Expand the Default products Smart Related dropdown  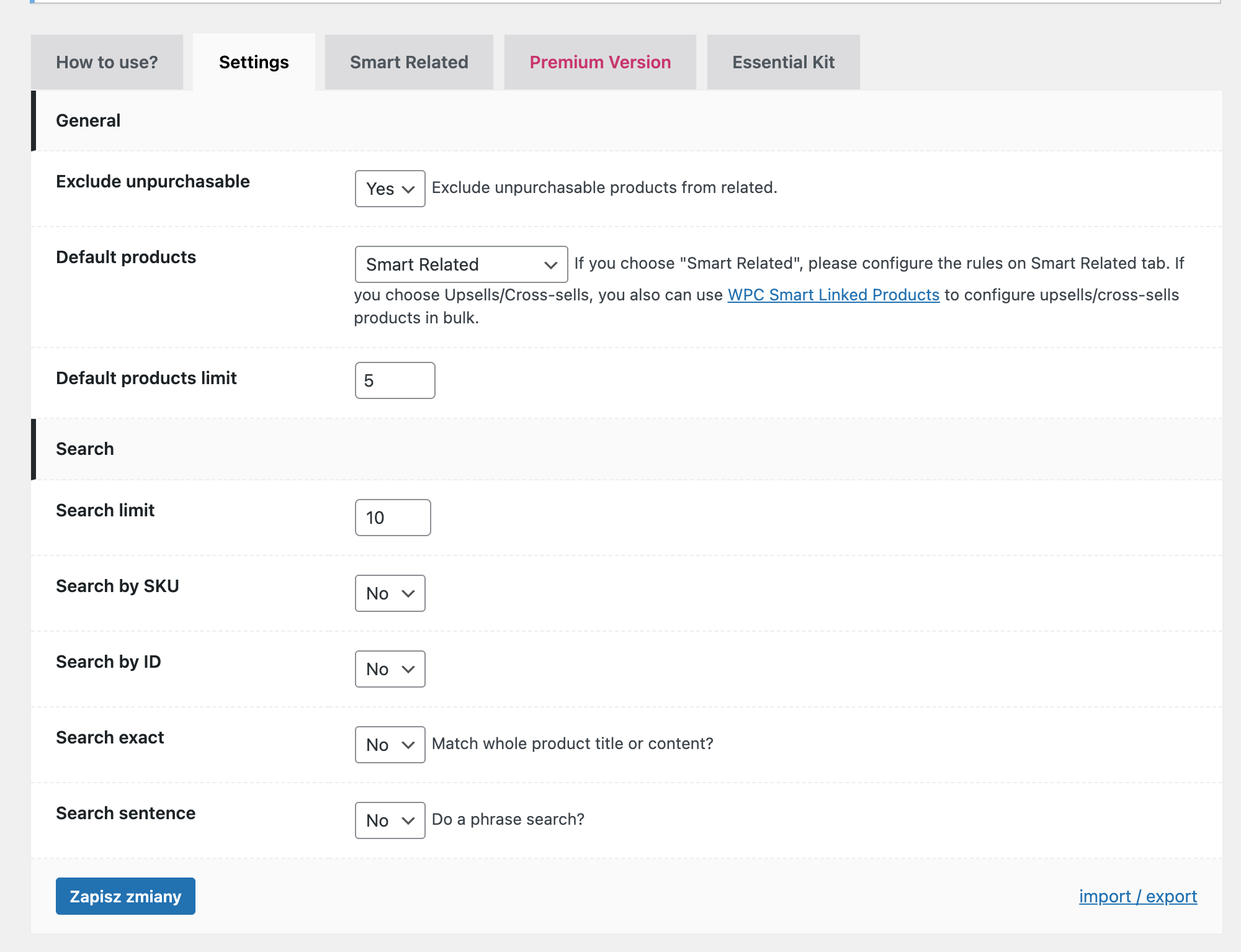coord(461,264)
